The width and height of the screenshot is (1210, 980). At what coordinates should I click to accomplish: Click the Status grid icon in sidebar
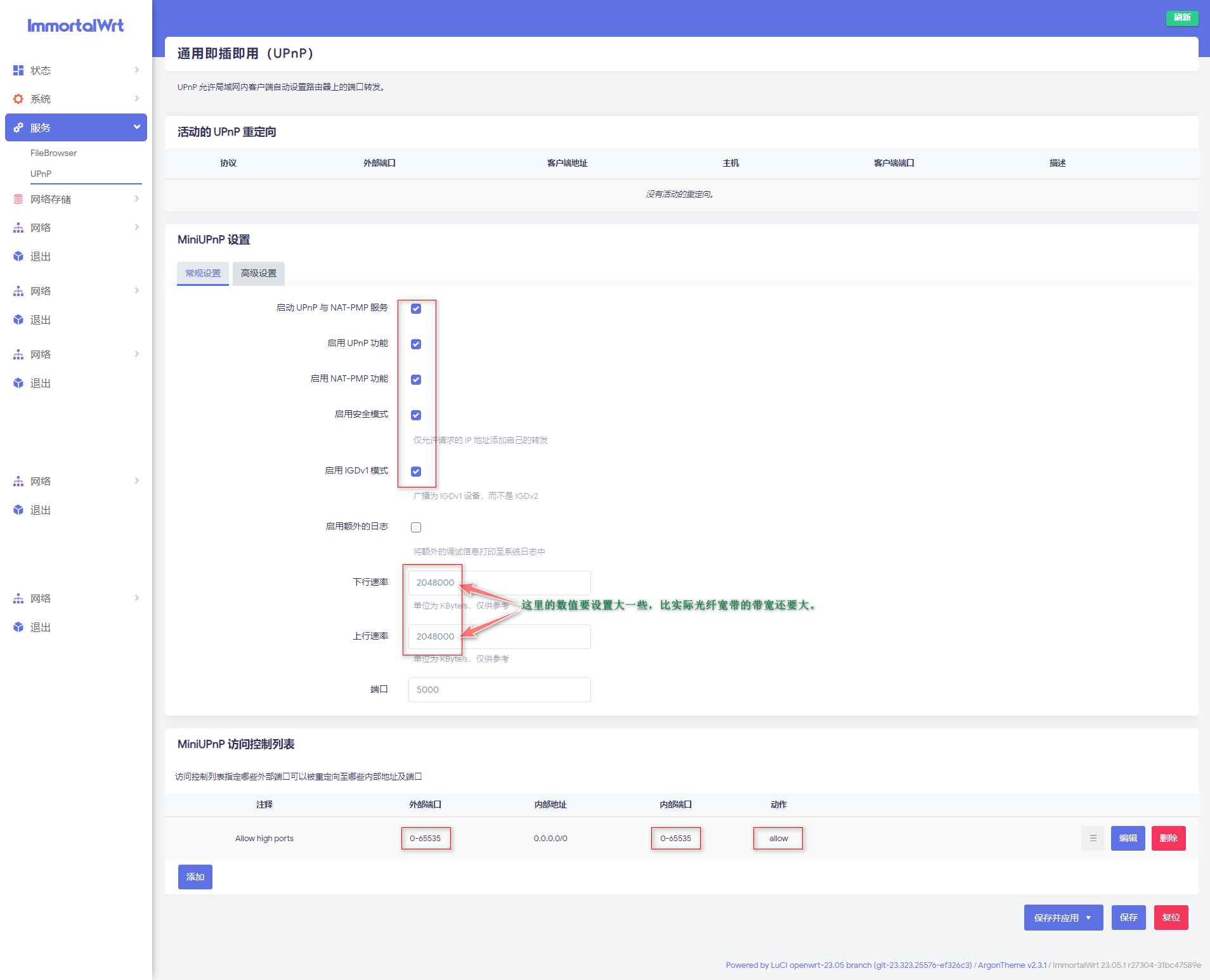coord(18,70)
